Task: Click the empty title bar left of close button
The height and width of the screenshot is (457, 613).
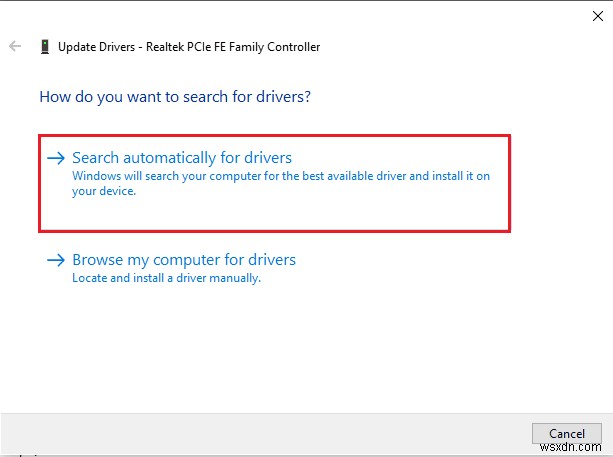Action: [300, 14]
